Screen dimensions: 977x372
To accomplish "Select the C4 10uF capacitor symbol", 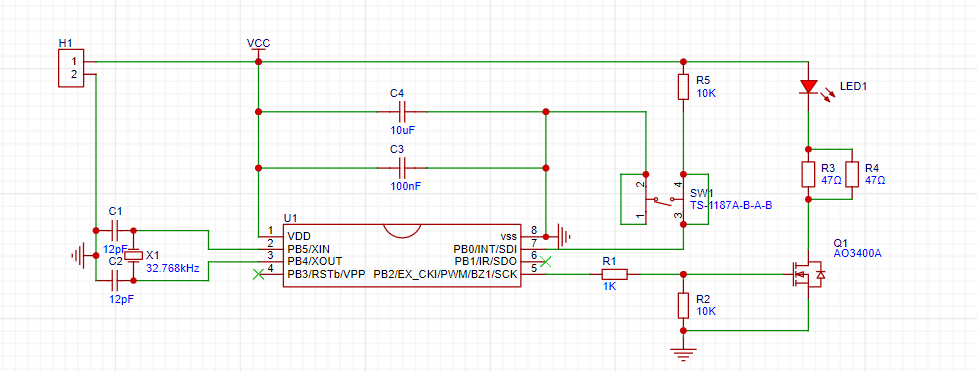I will pyautogui.click(x=403, y=112).
